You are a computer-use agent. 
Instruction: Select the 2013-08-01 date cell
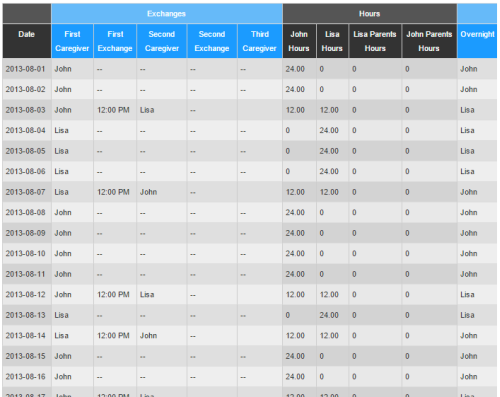(x=25, y=69)
